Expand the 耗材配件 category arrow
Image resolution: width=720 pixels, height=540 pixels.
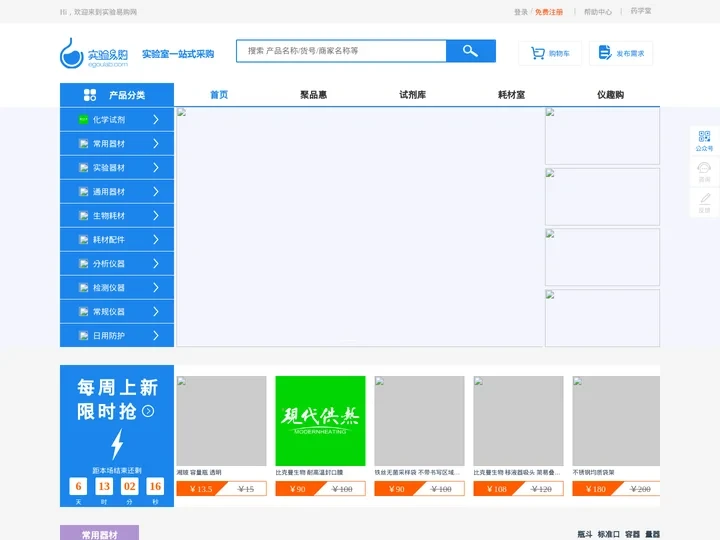(x=156, y=240)
